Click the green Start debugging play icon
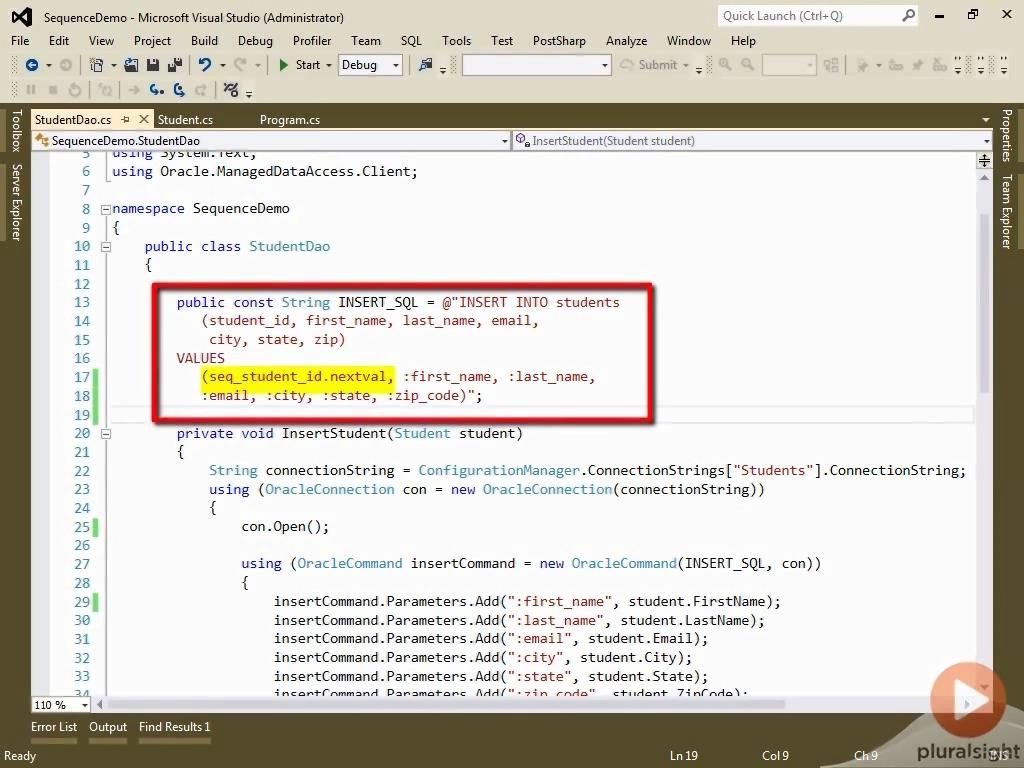Image resolution: width=1024 pixels, height=768 pixels. pos(283,65)
